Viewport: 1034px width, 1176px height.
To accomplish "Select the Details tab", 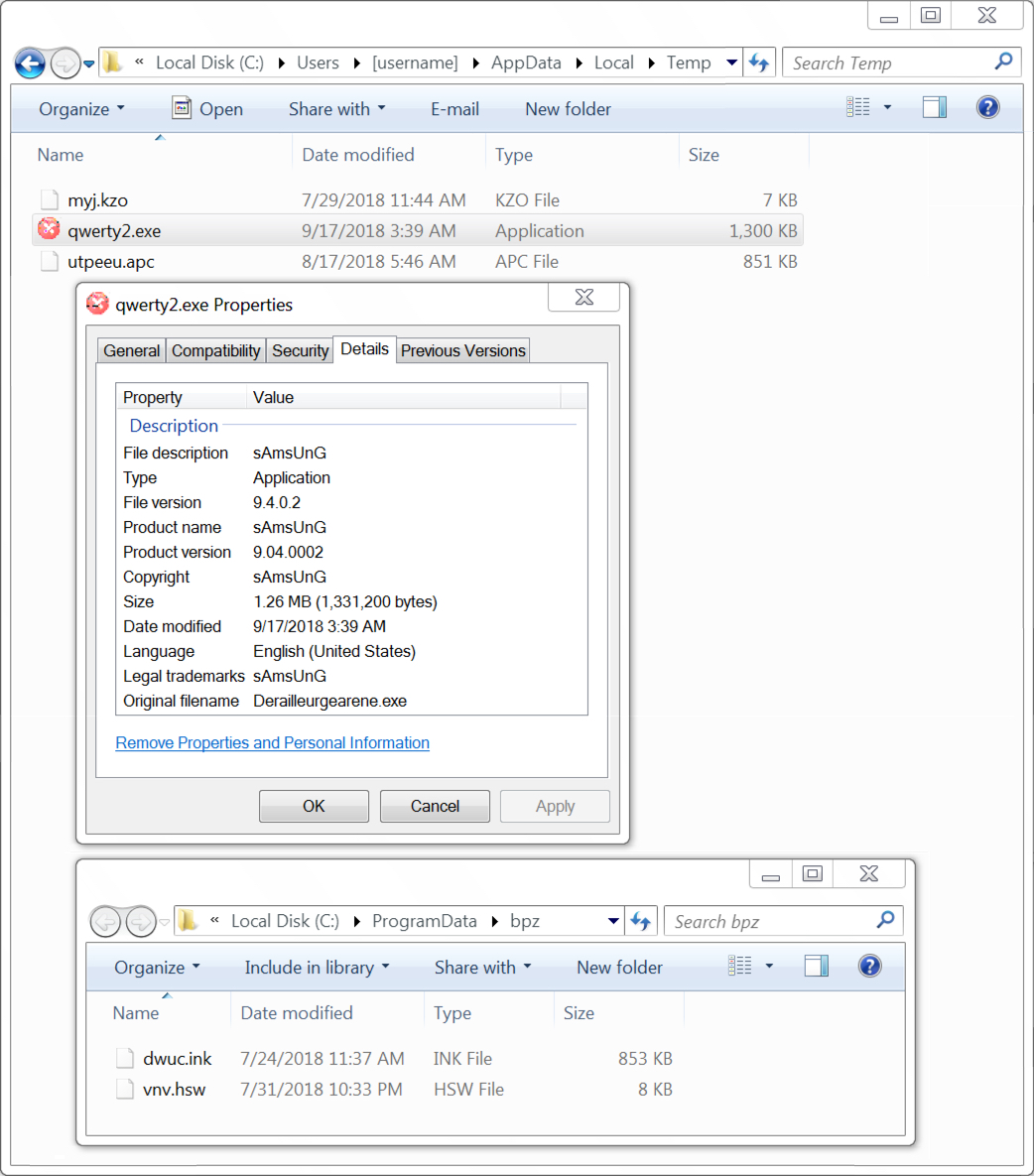I will (364, 348).
